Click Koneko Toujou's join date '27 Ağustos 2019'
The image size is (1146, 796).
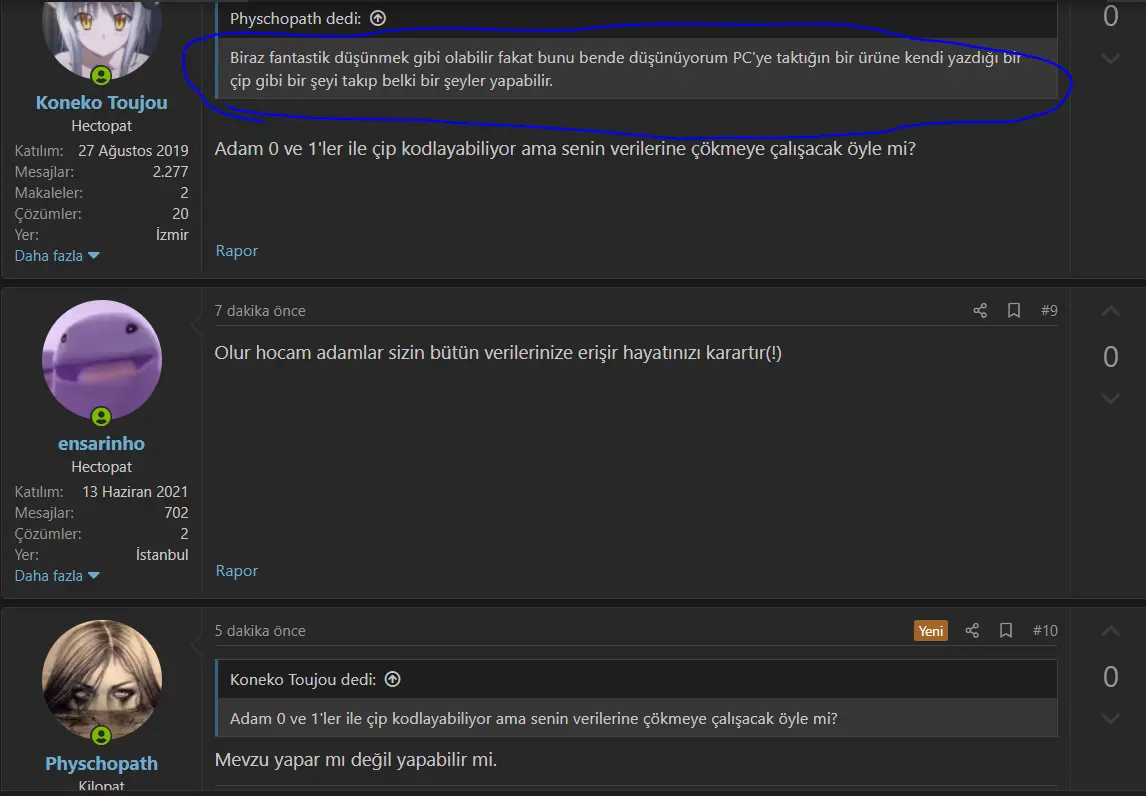pos(133,151)
